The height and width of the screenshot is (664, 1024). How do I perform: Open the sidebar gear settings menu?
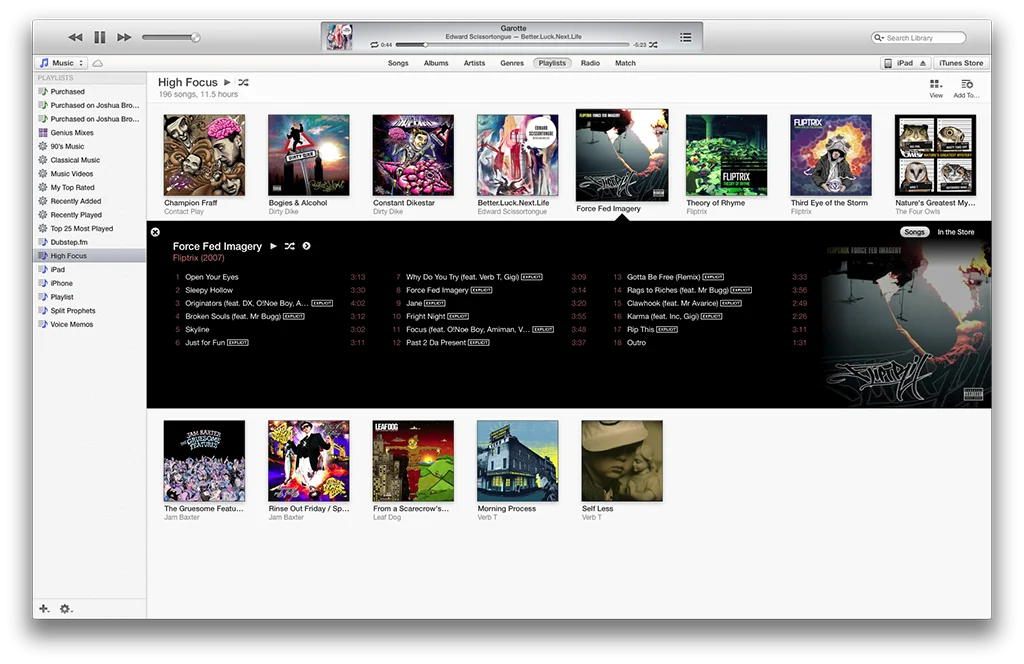coord(66,609)
